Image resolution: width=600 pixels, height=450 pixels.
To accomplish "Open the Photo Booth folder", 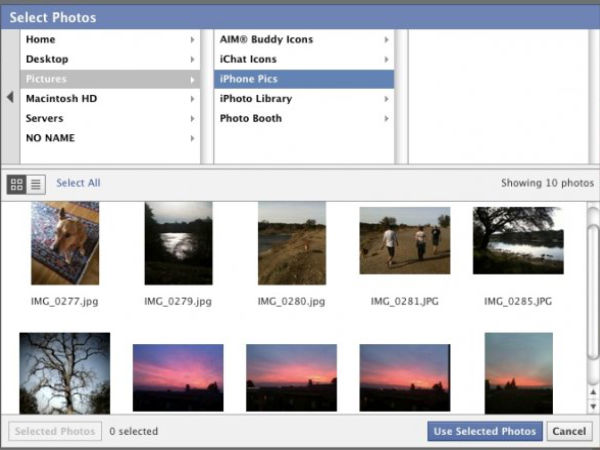I will pyautogui.click(x=251, y=118).
